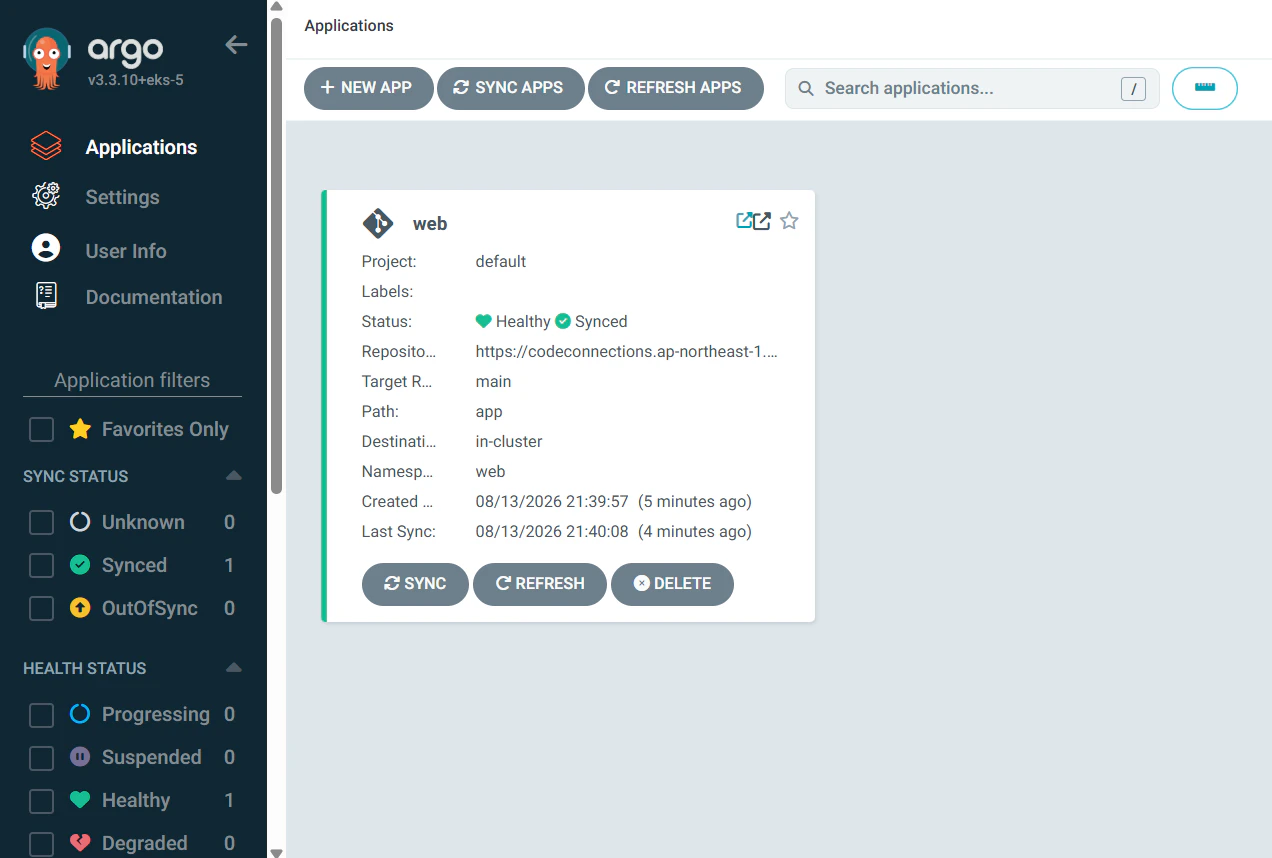Check the Degraded health filter
The width and height of the screenshot is (1272, 858).
(41, 844)
